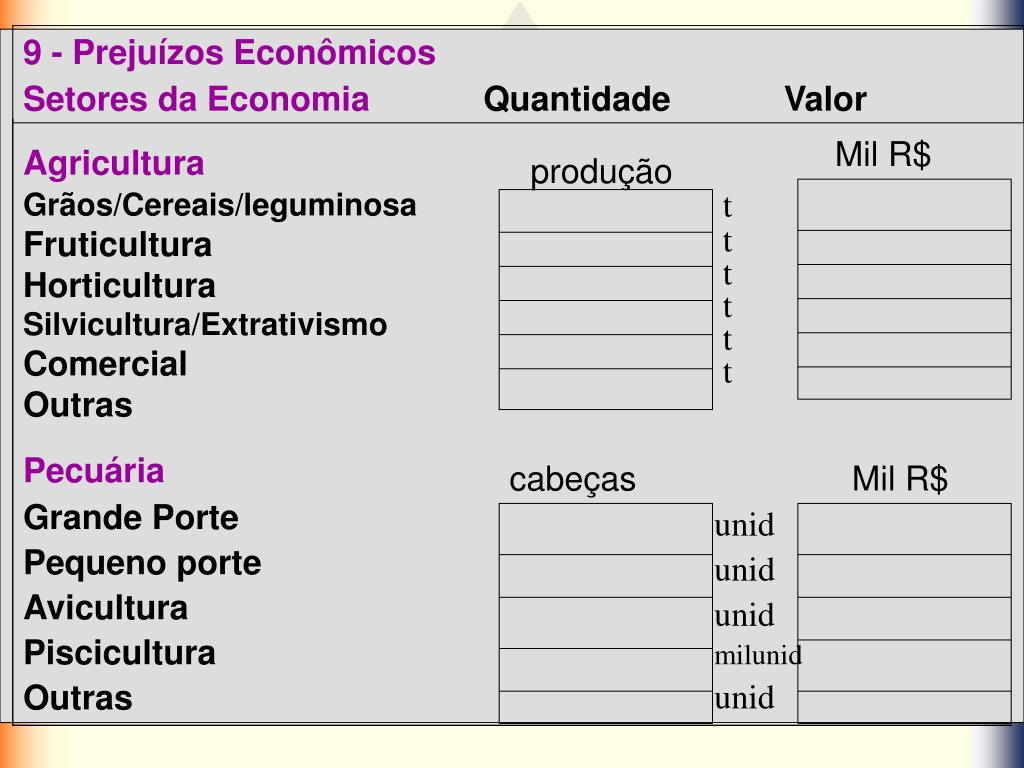The width and height of the screenshot is (1024, 768).
Task: Click the Pecuária section heading
Action: (x=93, y=471)
